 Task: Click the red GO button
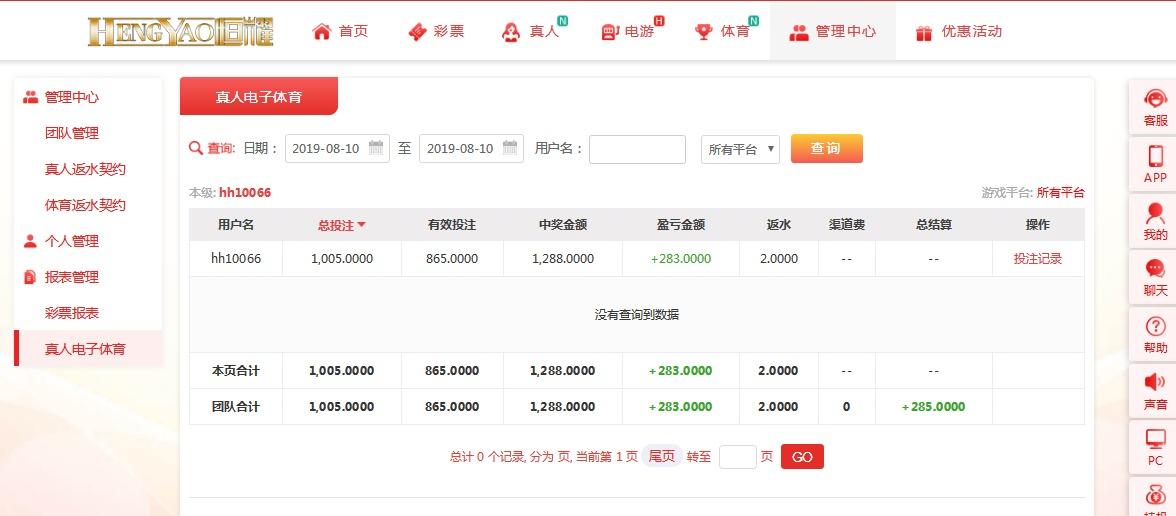(x=802, y=456)
